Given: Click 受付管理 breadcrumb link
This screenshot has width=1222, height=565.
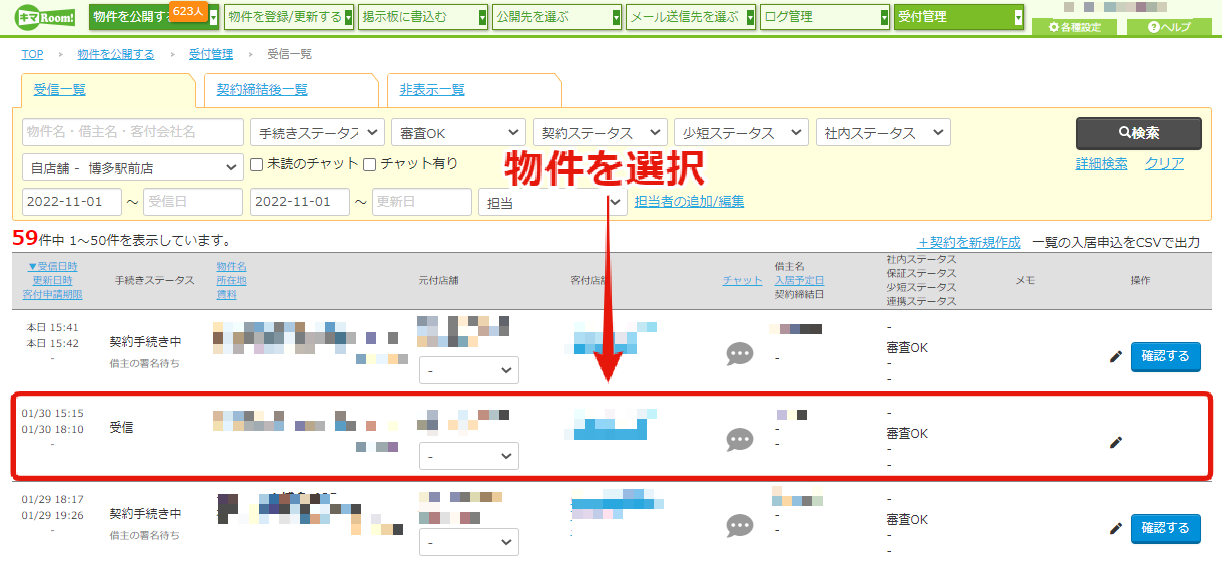Looking at the screenshot, I should click(x=211, y=54).
